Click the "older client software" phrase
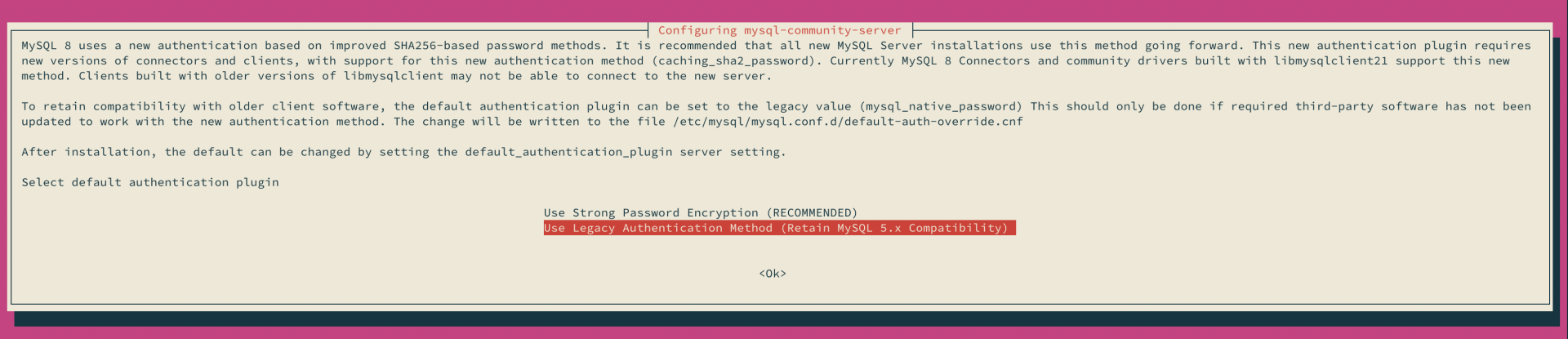 tap(305, 106)
